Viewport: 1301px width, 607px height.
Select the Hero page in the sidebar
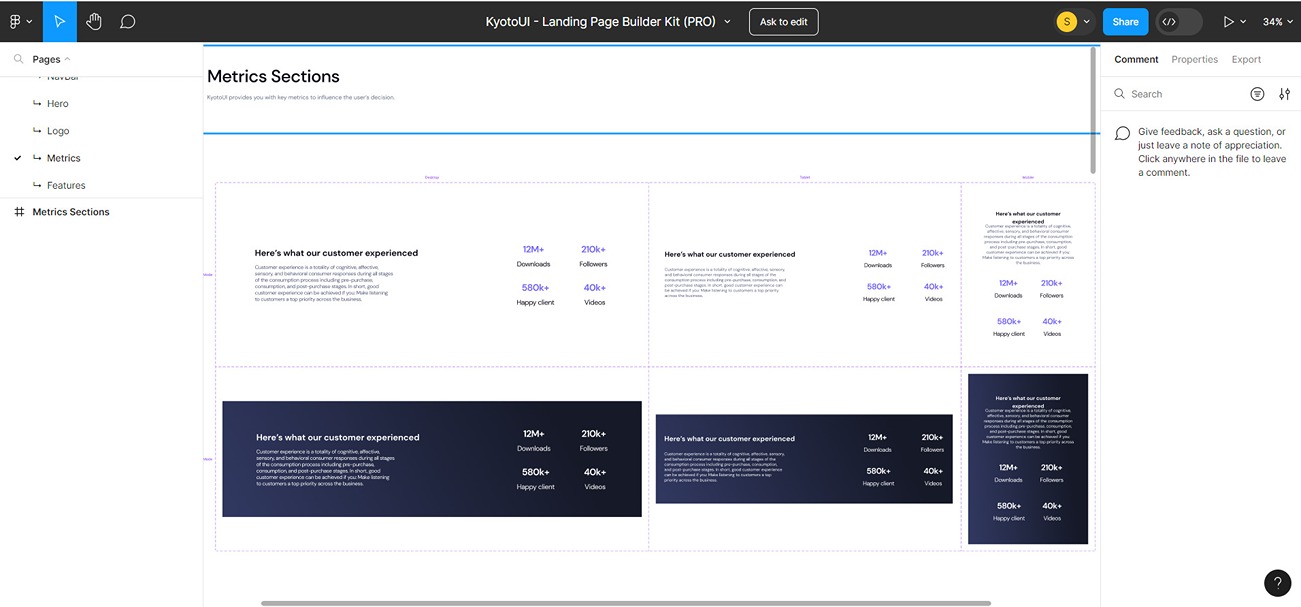57,103
